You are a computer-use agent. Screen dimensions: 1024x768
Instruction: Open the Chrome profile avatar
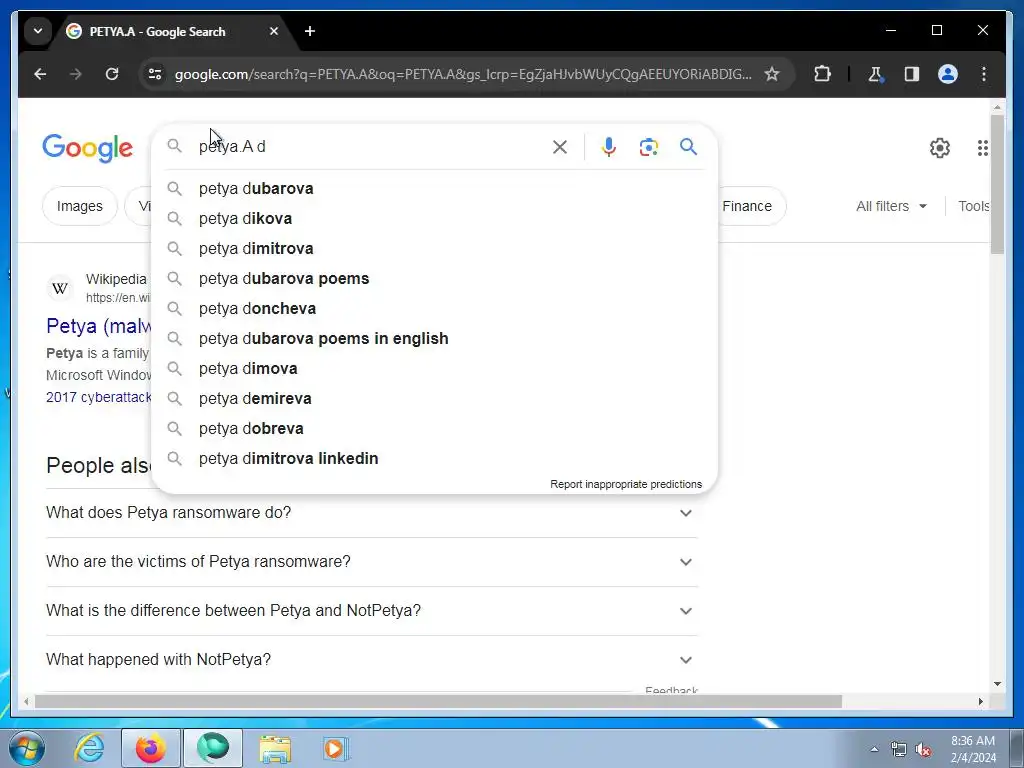(x=948, y=74)
